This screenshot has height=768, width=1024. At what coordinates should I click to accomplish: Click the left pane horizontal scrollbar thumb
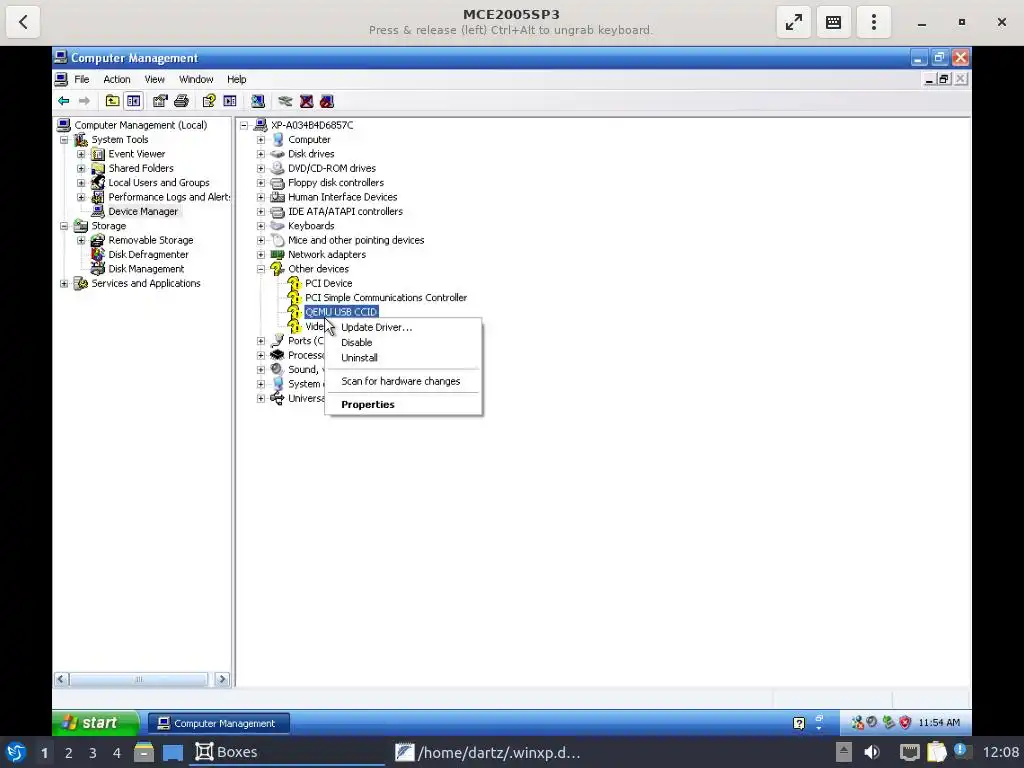[x=138, y=679]
